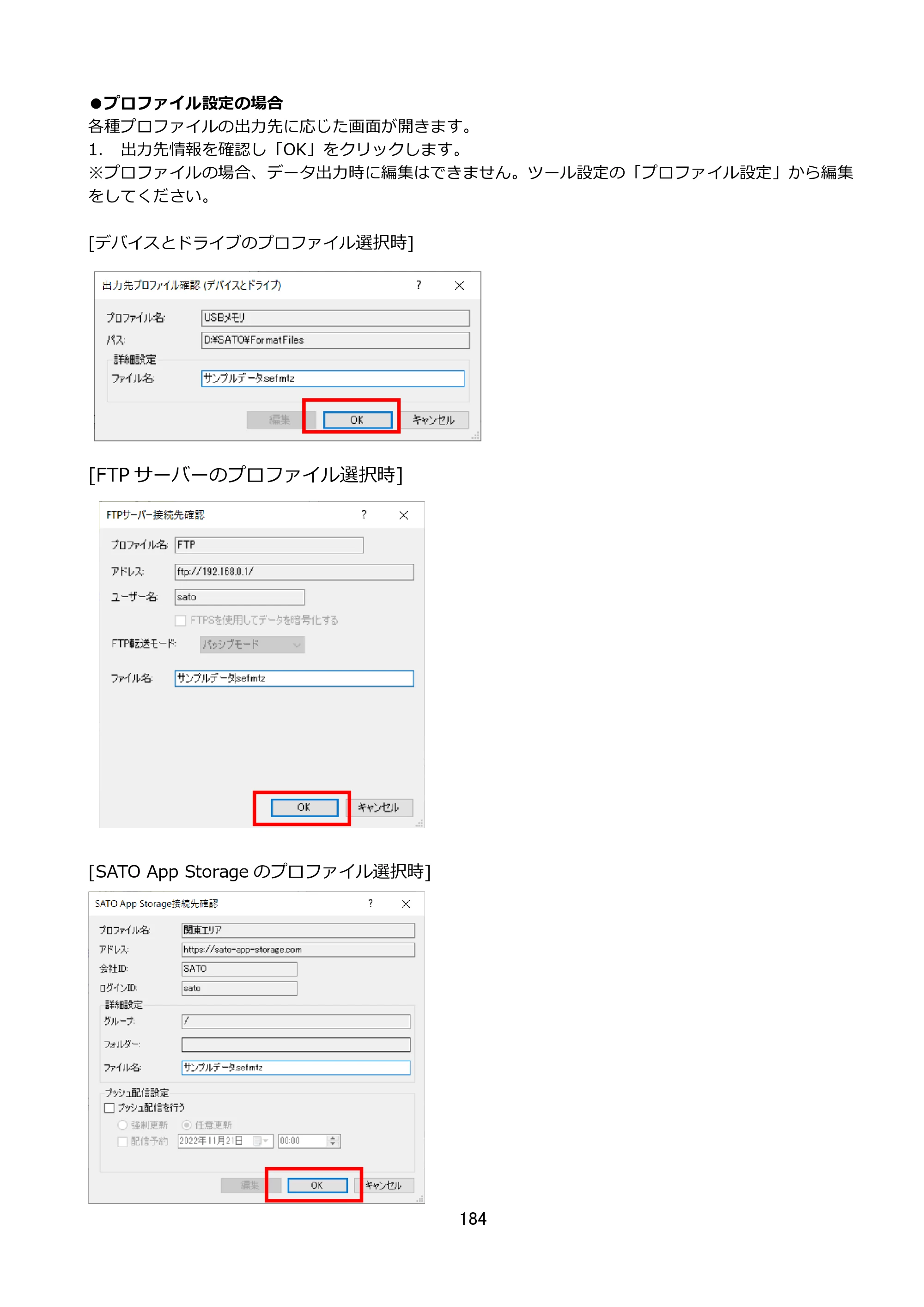Click the D:¥SATO¥FormatFiles path field
The image size is (924, 1307).
click(335, 341)
